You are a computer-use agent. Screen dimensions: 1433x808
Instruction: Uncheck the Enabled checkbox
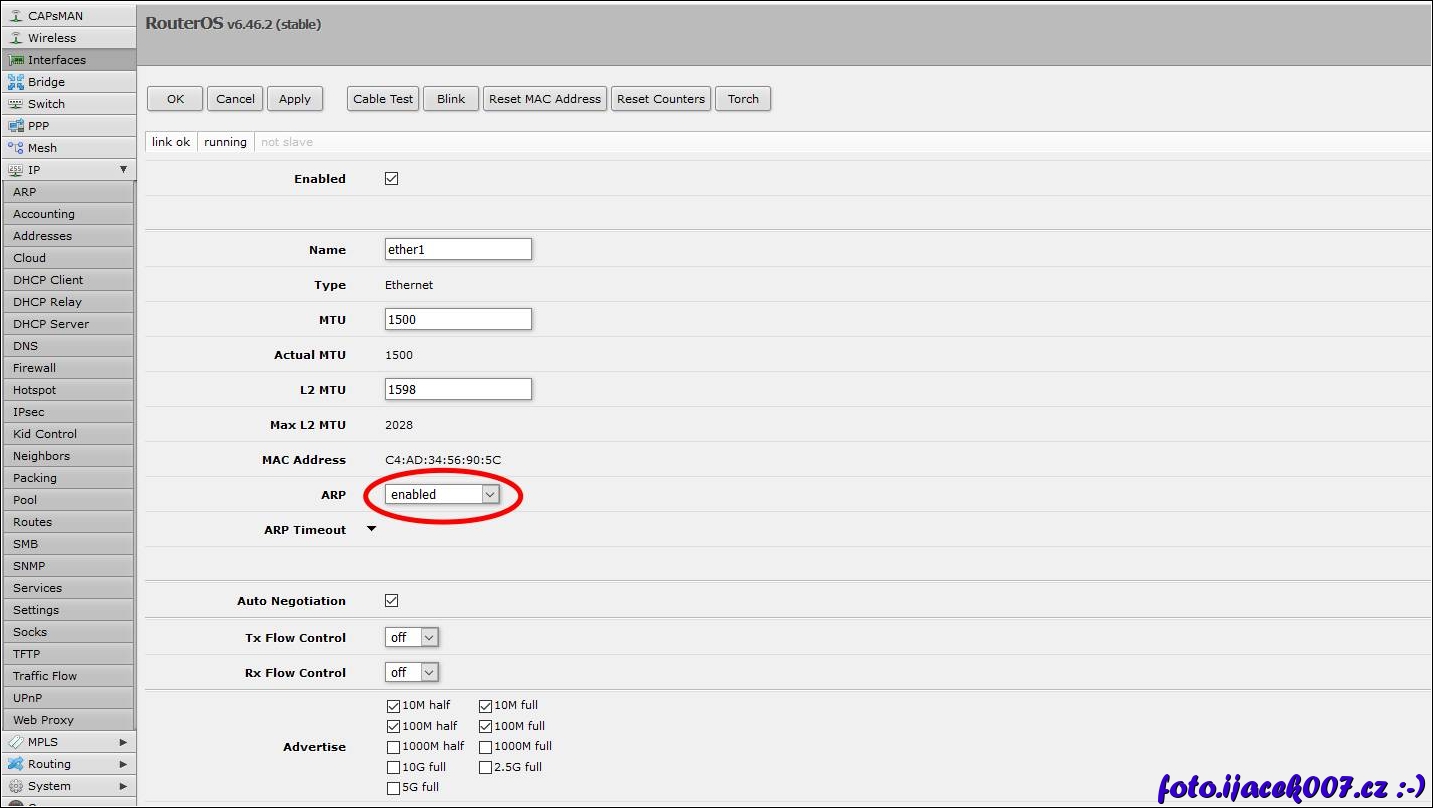[391, 179]
